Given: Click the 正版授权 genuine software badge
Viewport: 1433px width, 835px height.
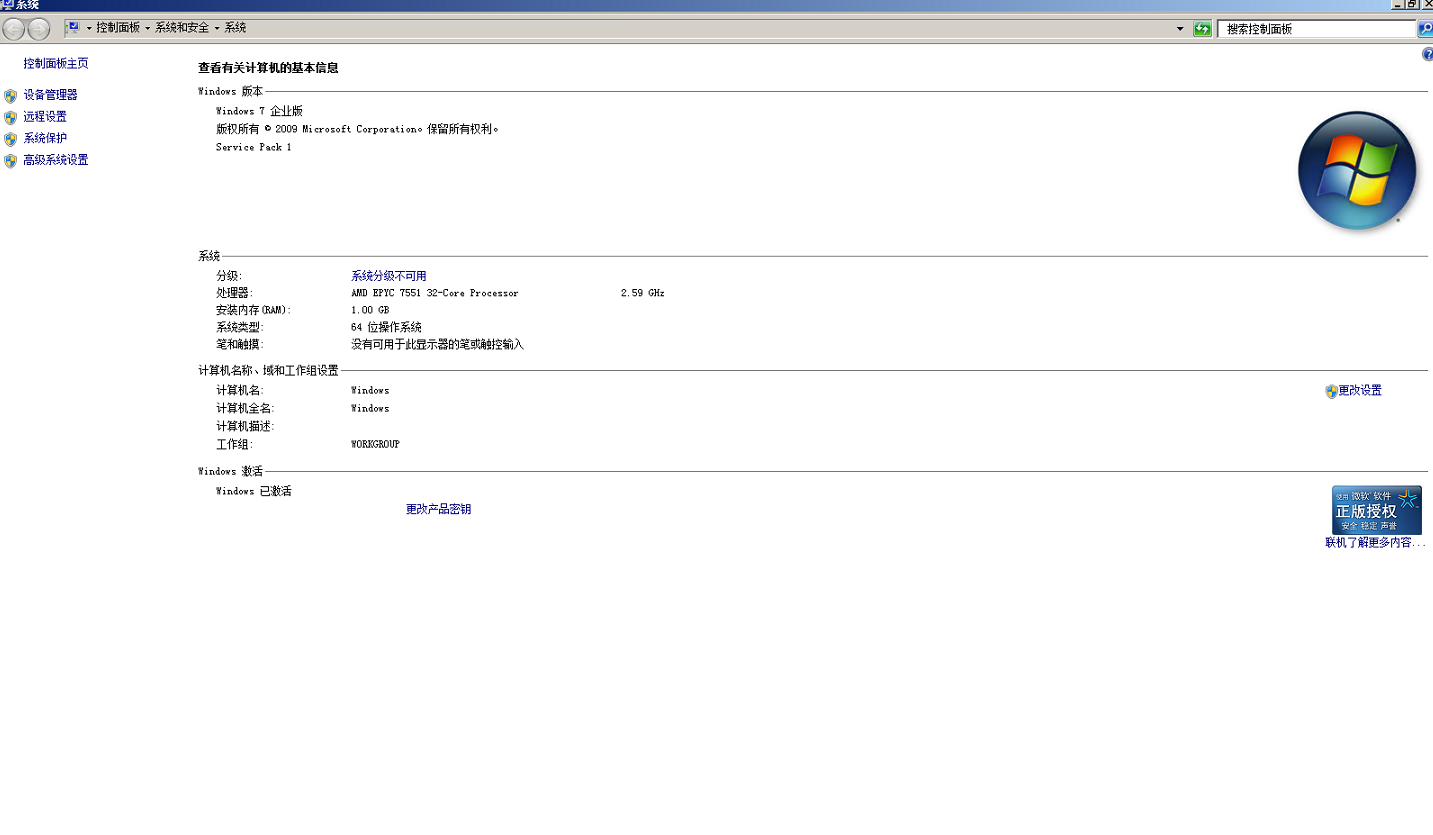Looking at the screenshot, I should tap(1376, 510).
